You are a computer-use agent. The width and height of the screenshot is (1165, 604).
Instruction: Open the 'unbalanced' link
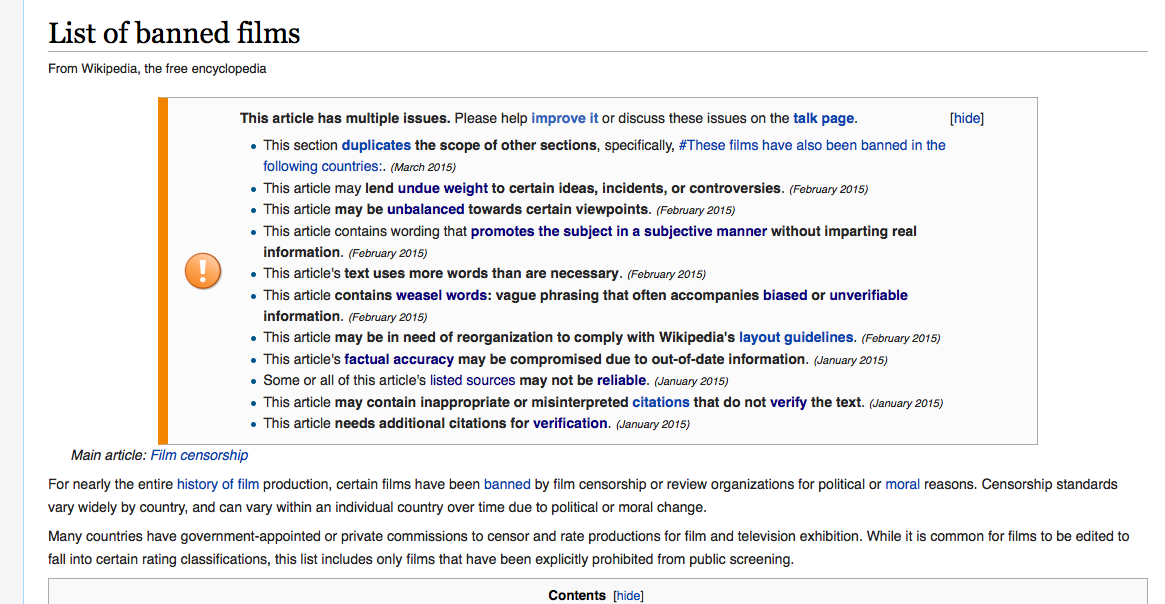[425, 210]
